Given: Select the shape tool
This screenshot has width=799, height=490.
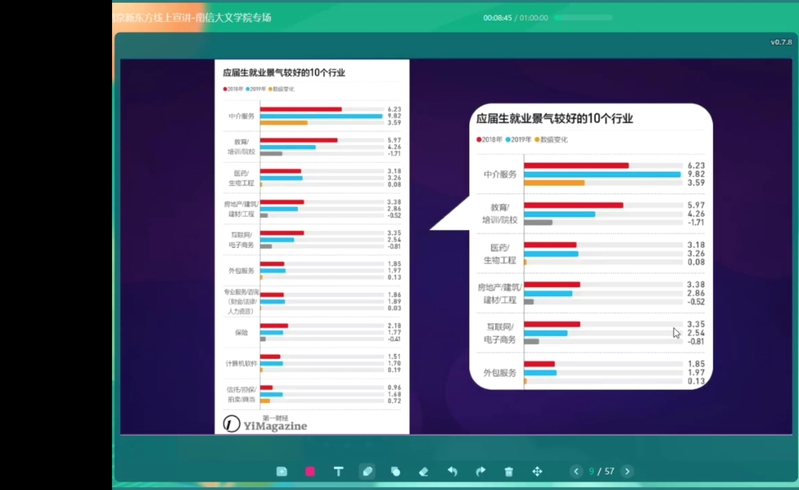Looking at the screenshot, I should pos(395,471).
